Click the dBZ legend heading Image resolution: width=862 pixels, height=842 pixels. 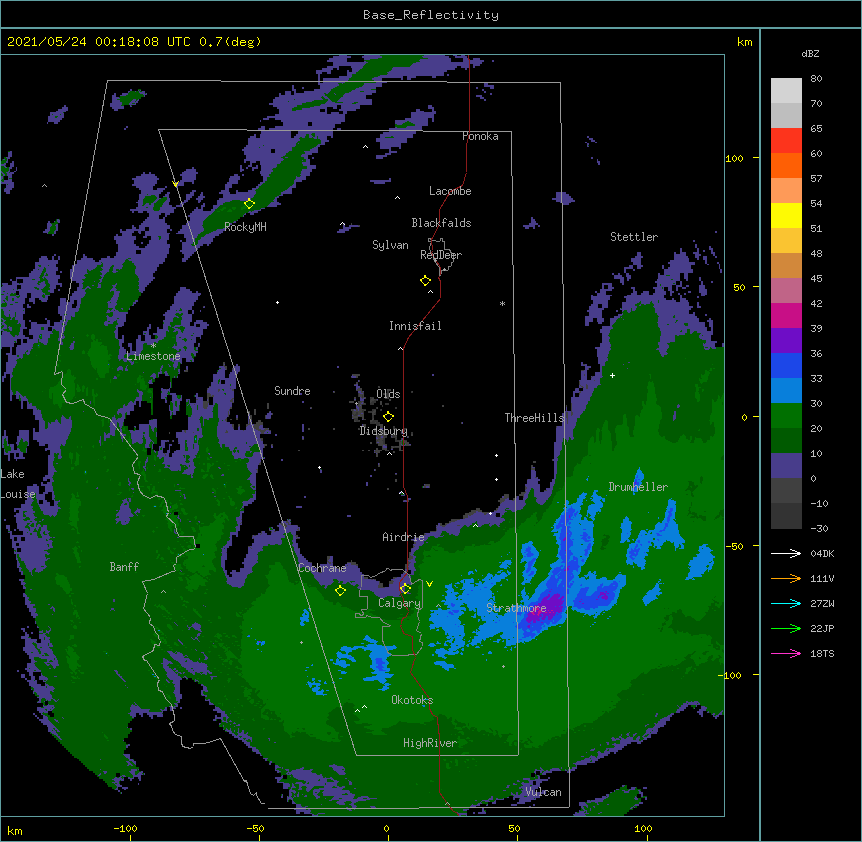click(810, 54)
